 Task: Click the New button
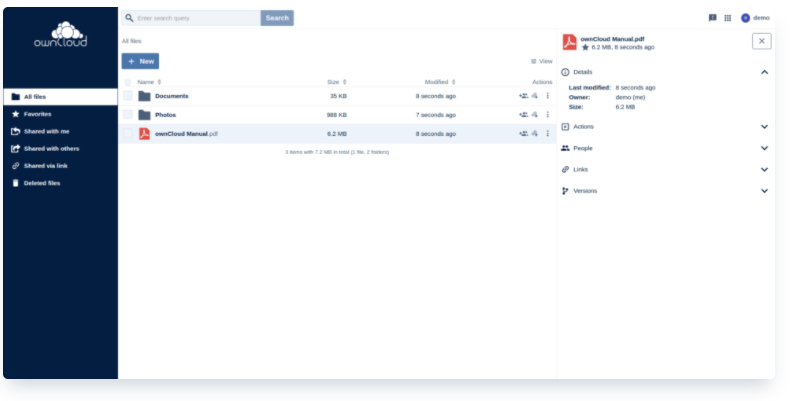pos(140,61)
